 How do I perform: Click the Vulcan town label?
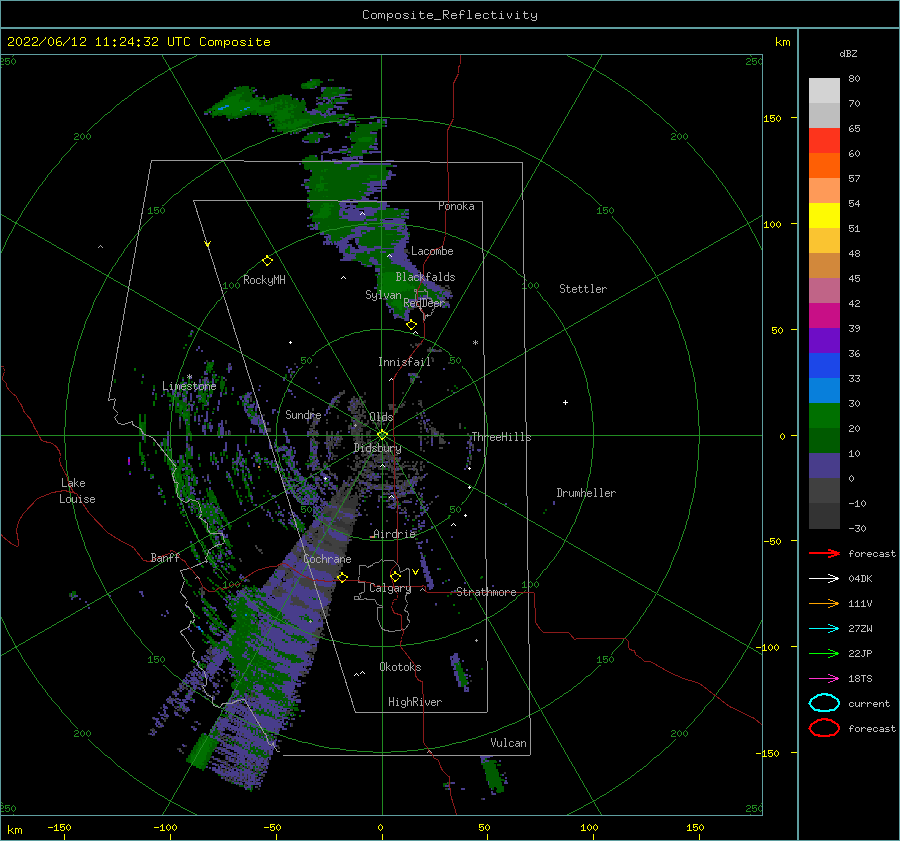(x=508, y=743)
